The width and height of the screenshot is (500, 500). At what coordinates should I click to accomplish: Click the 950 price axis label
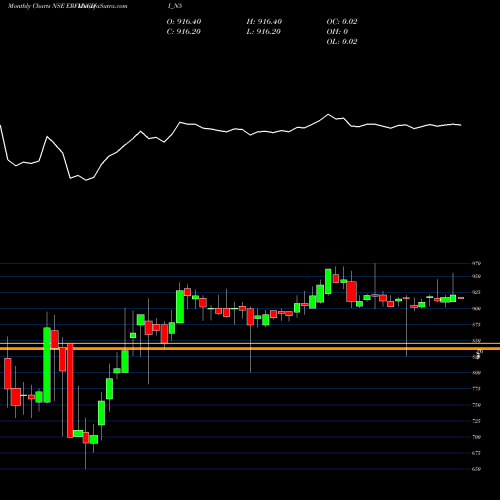tap(476, 276)
